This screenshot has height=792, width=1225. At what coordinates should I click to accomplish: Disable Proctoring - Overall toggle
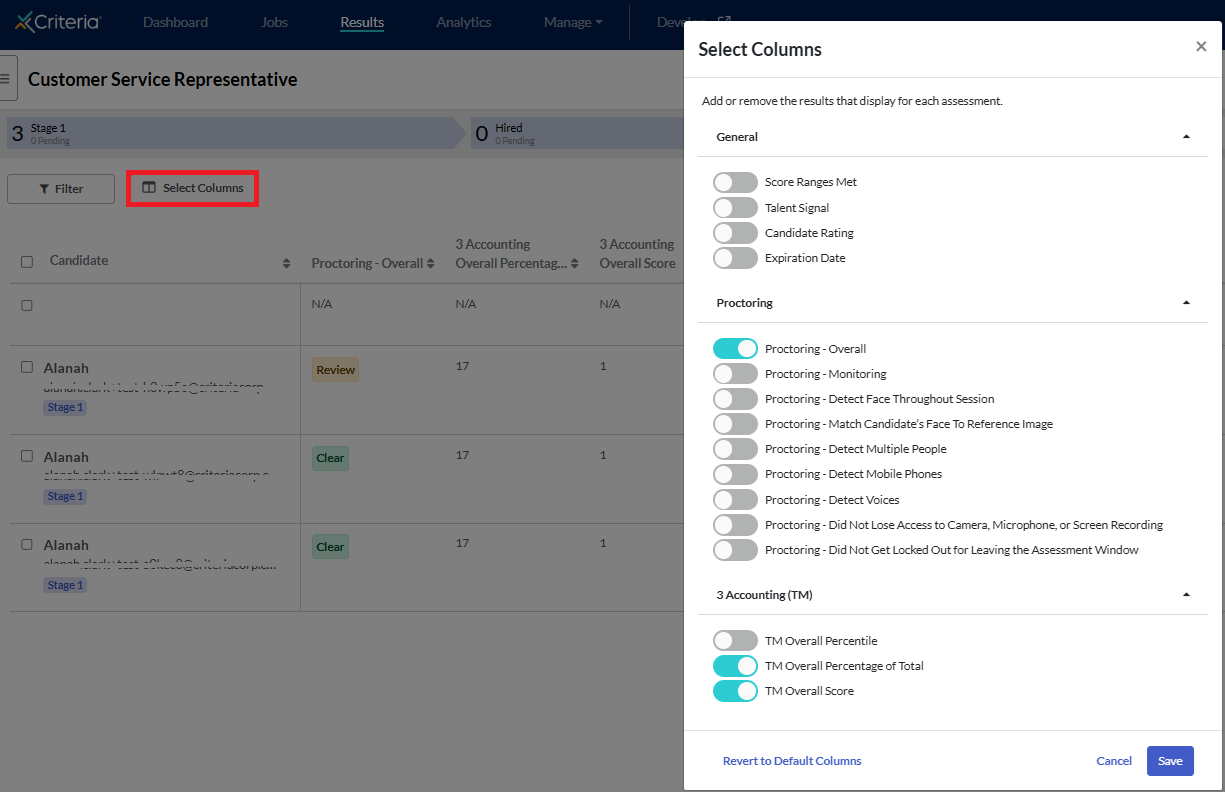click(735, 349)
